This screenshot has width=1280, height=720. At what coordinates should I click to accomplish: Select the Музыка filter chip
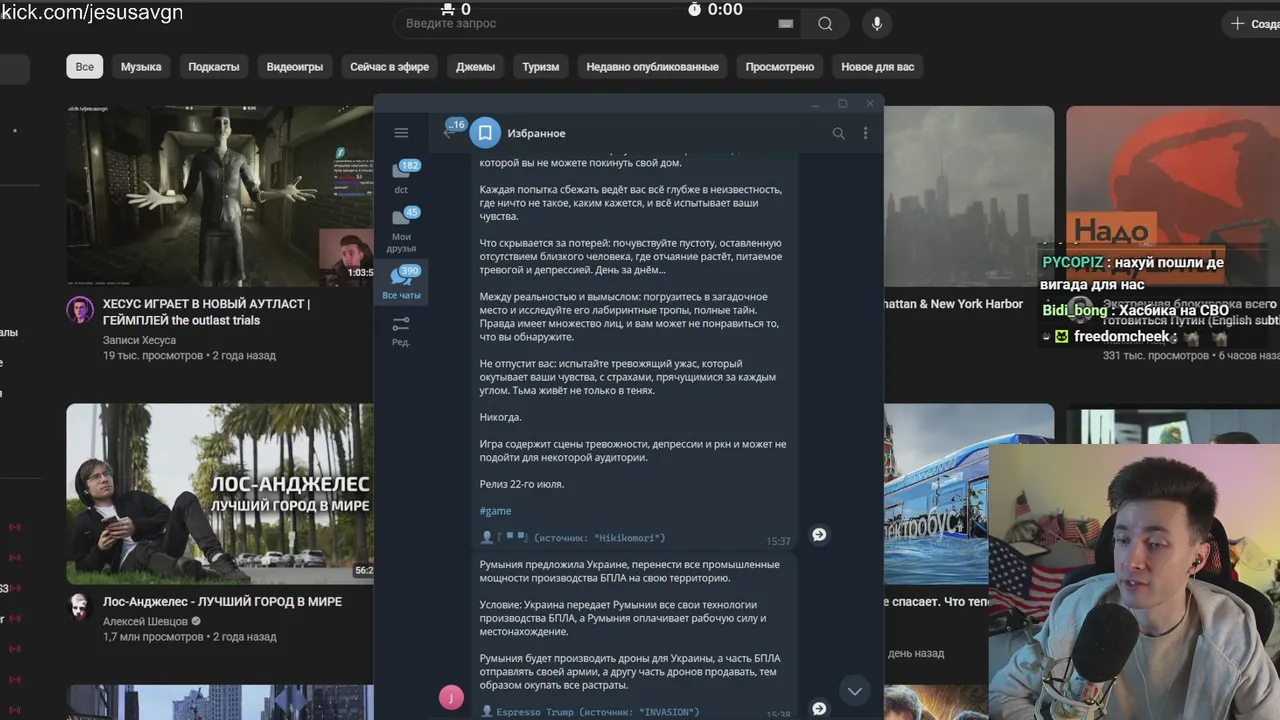(x=141, y=67)
